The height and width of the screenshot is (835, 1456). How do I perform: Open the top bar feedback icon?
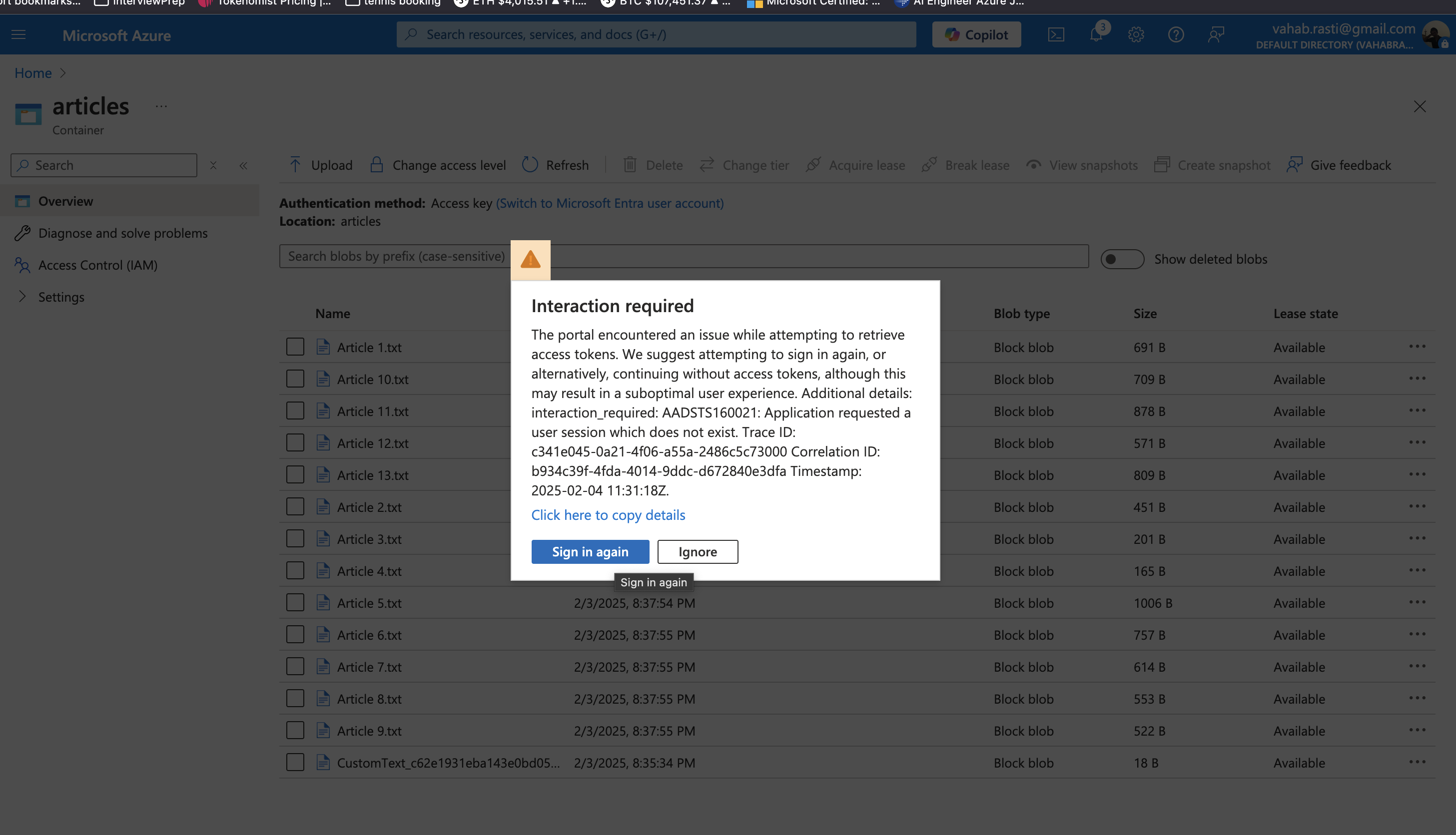click(1216, 34)
